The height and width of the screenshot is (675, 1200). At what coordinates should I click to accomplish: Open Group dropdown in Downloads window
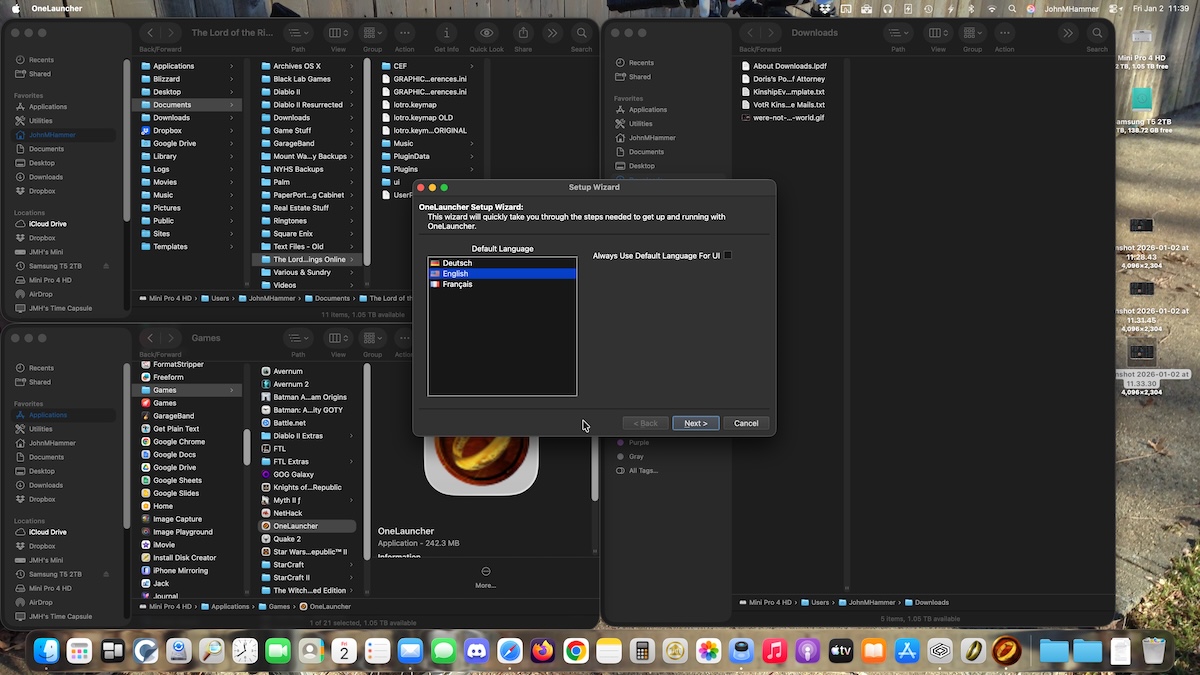[972, 33]
